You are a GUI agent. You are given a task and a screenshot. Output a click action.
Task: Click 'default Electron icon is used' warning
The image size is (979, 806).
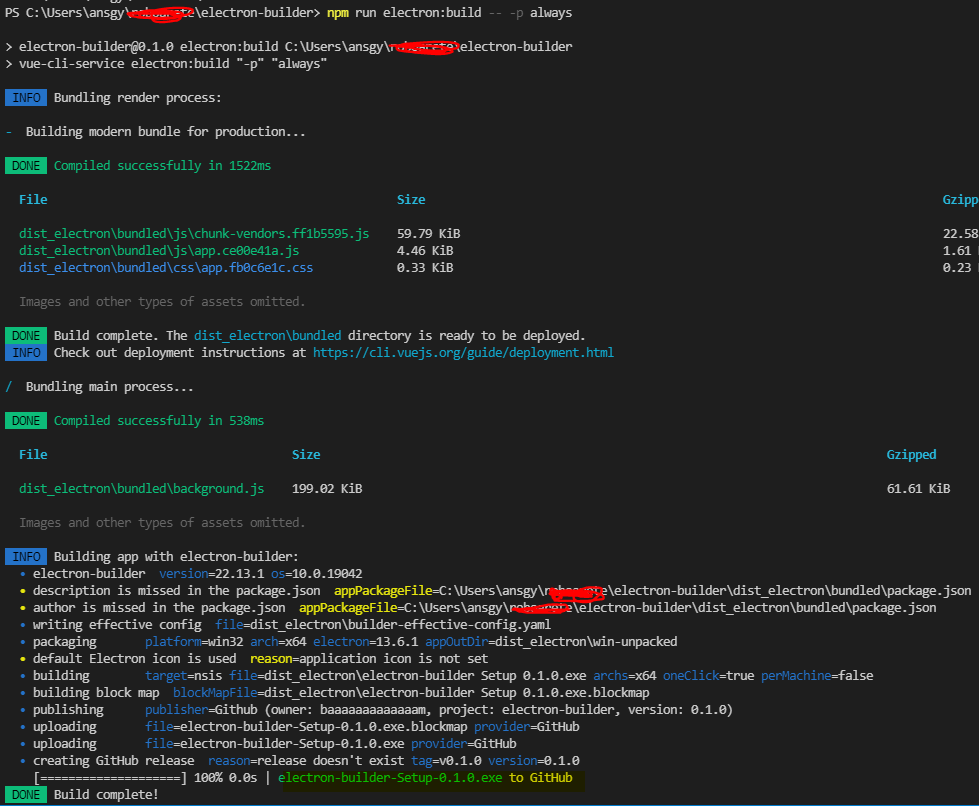pos(135,659)
